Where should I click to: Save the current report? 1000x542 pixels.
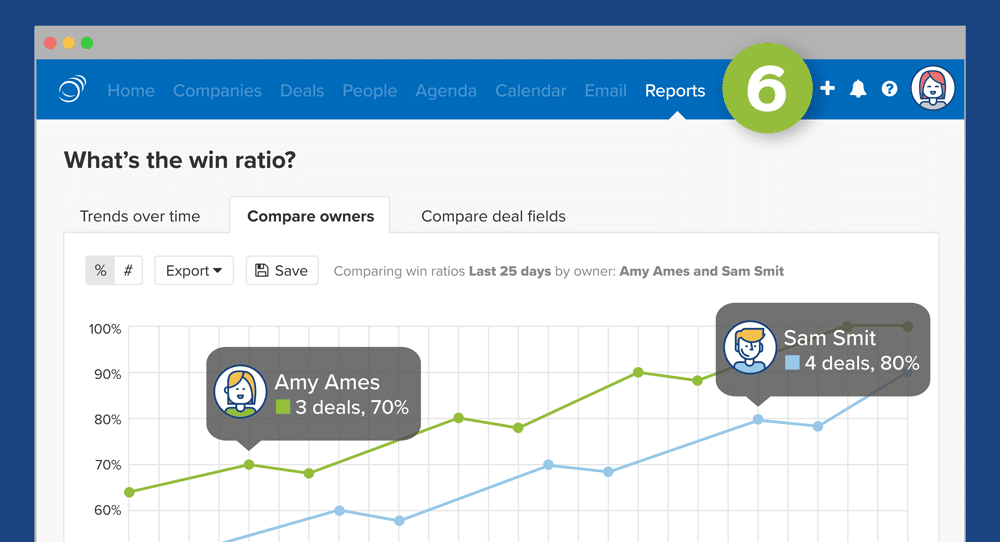pos(282,271)
